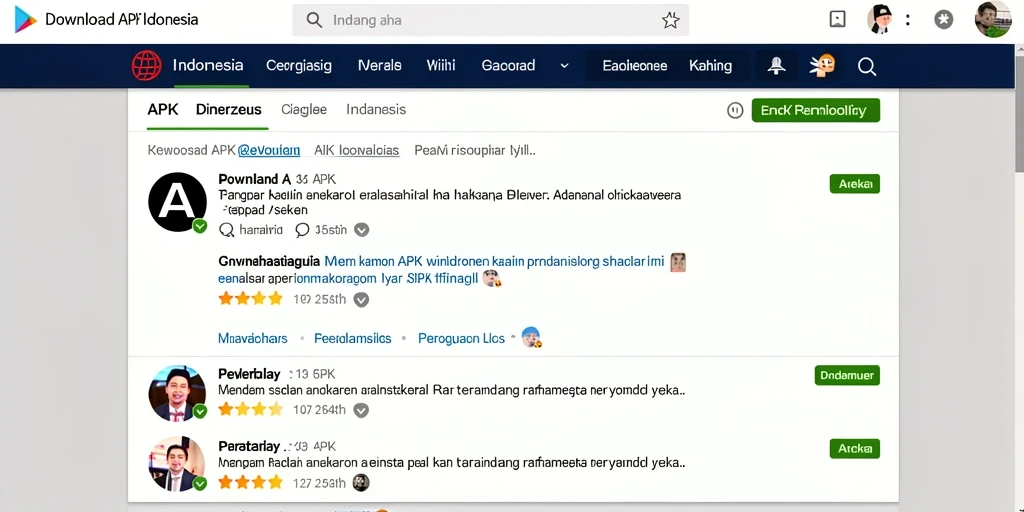This screenshot has height=512, width=1024.
Task: Open the Gaoorad nav item
Action: point(508,65)
